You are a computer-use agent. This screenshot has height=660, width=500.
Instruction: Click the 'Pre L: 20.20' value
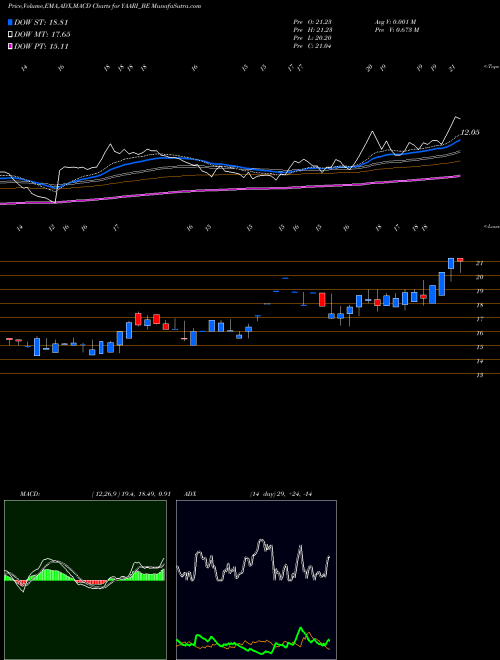coord(313,38)
